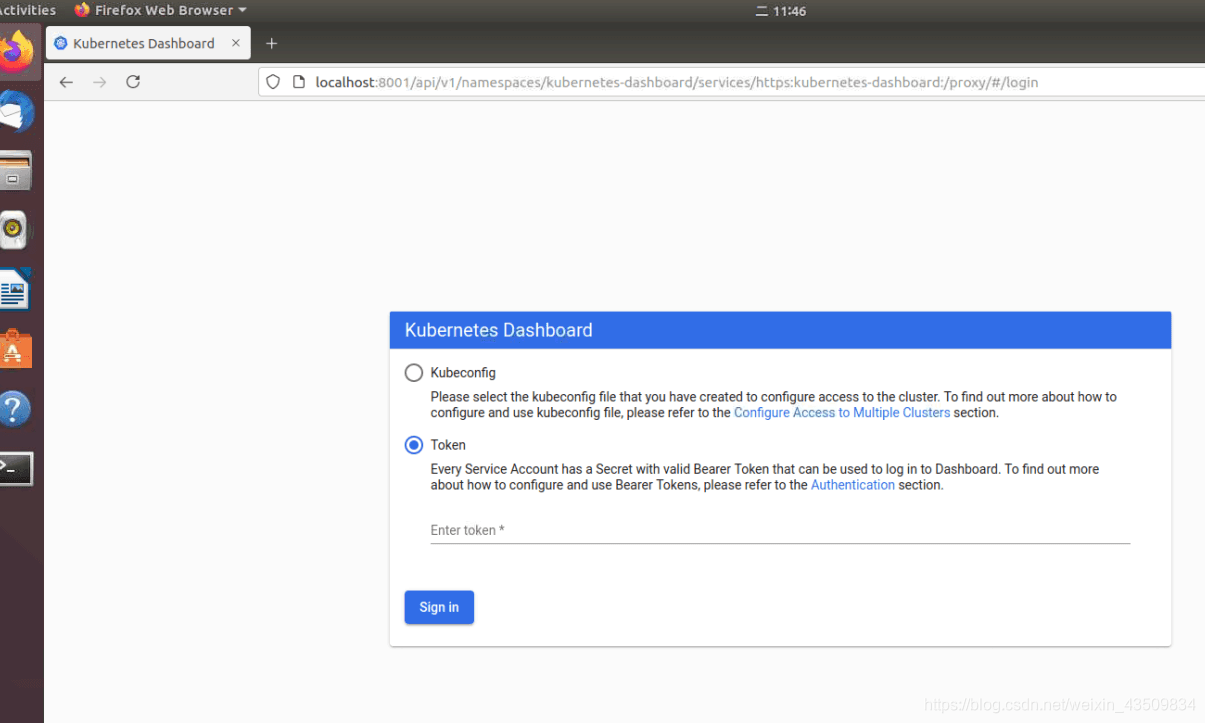This screenshot has height=723, width=1205.
Task: Click the browser forward arrow
Action: (x=99, y=82)
